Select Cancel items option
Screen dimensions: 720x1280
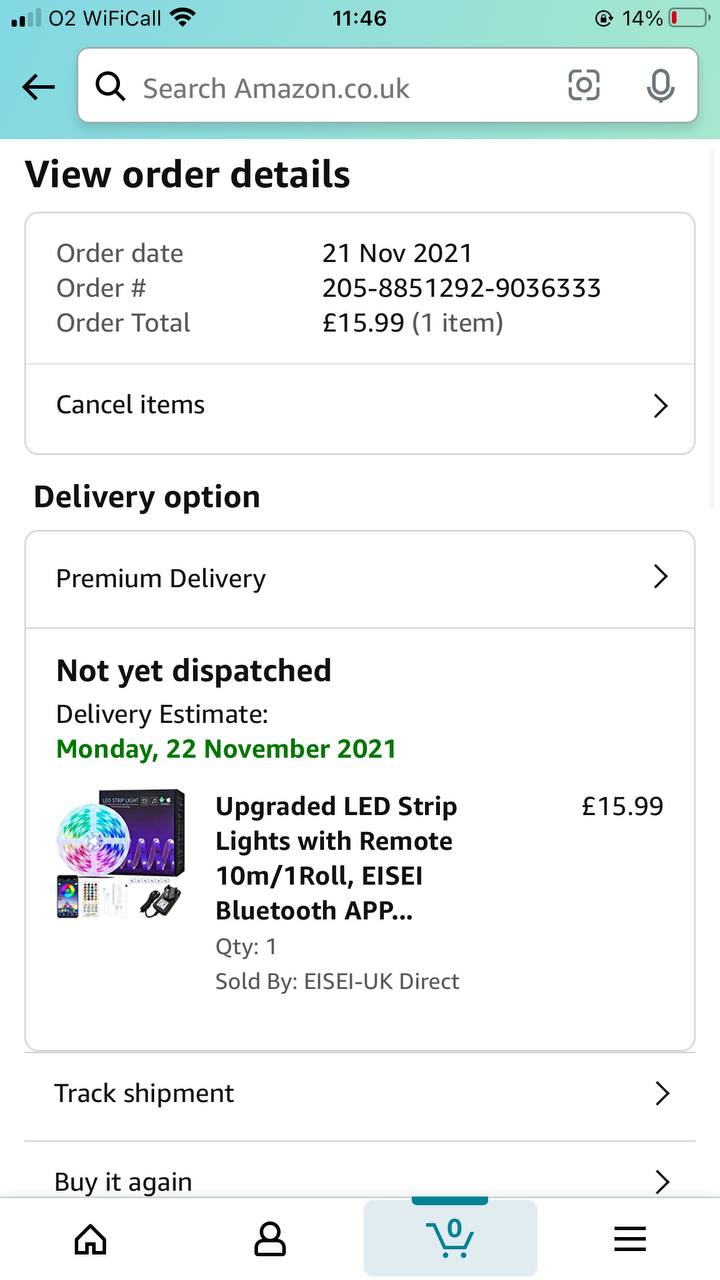(x=131, y=405)
